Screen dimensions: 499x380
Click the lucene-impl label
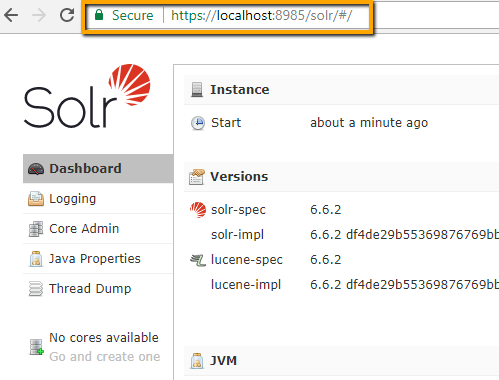point(246,285)
